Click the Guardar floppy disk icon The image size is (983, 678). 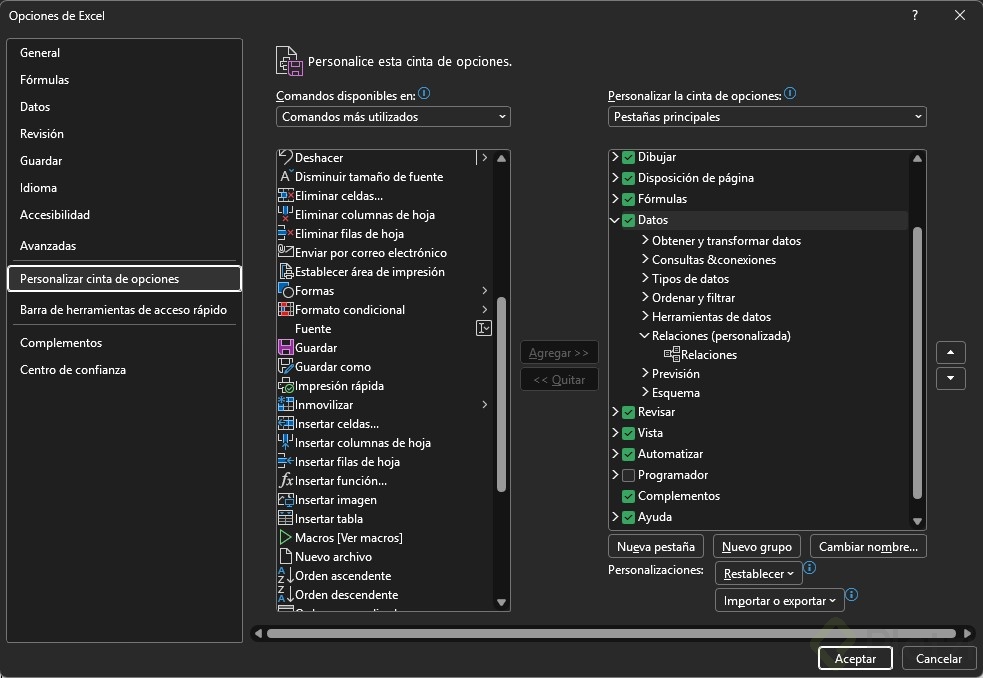[286, 347]
